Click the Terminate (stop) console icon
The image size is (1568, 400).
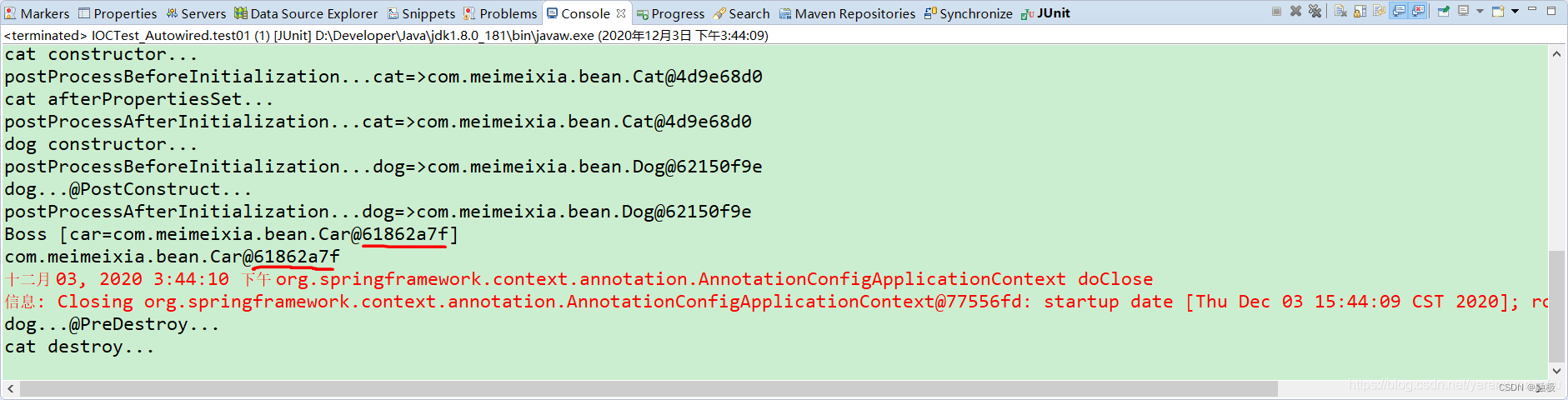click(1276, 11)
